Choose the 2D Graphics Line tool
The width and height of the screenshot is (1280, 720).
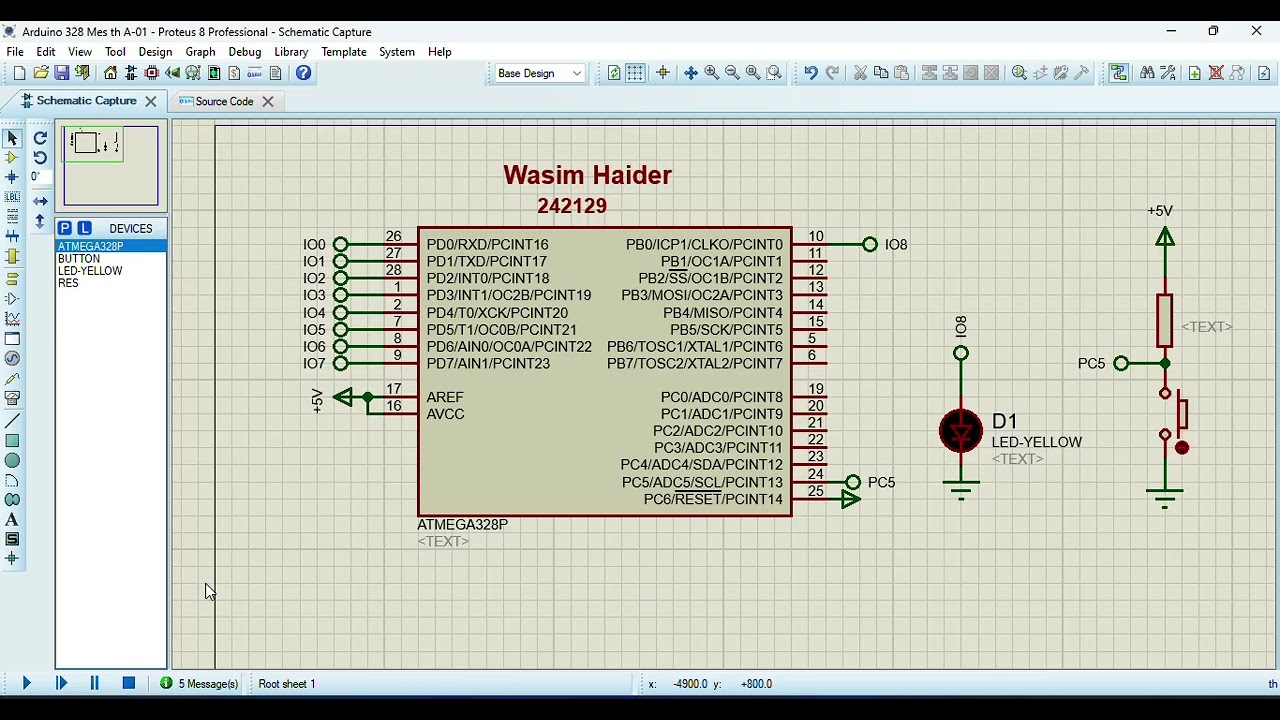12,422
